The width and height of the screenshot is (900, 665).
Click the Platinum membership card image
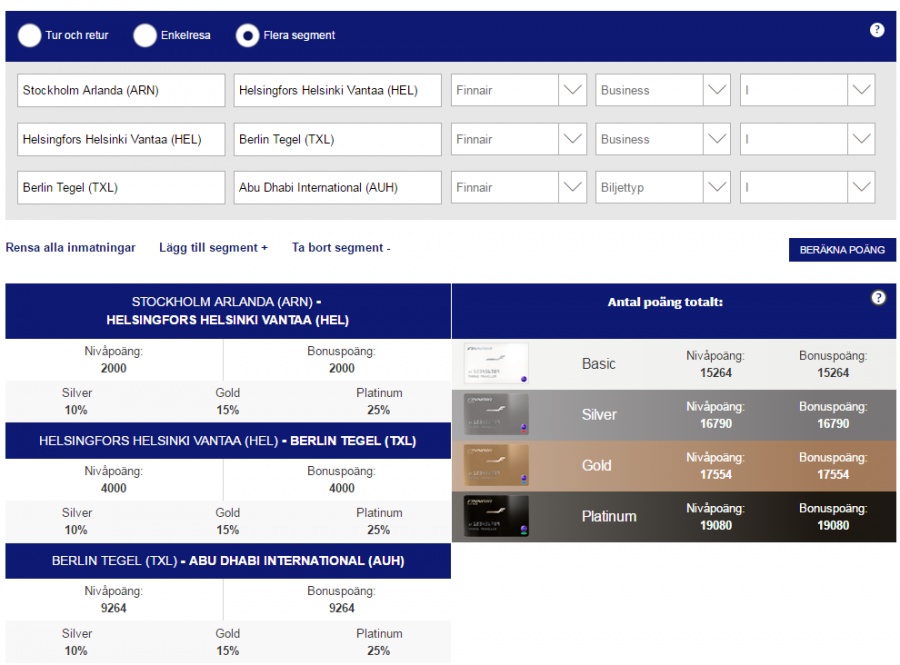[x=497, y=516]
